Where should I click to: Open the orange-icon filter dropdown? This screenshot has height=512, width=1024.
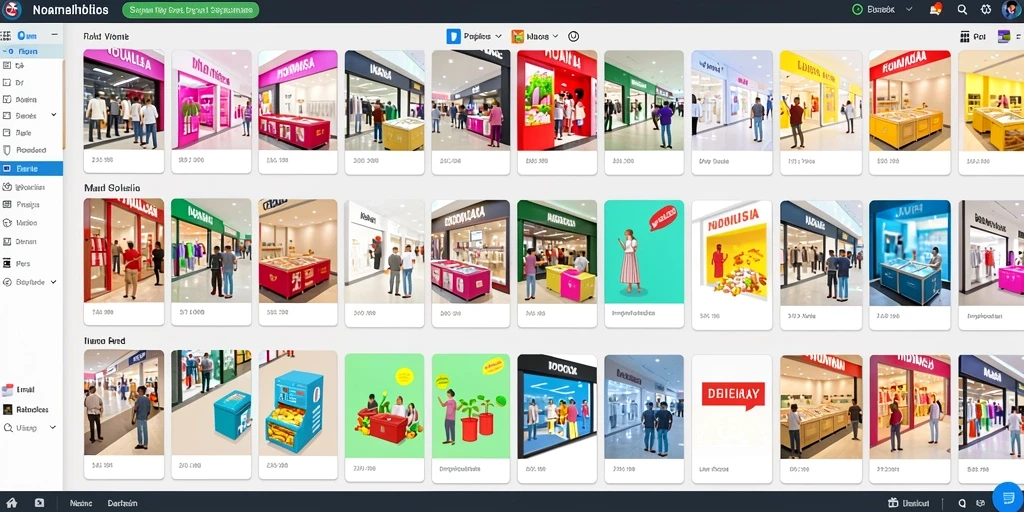point(535,37)
